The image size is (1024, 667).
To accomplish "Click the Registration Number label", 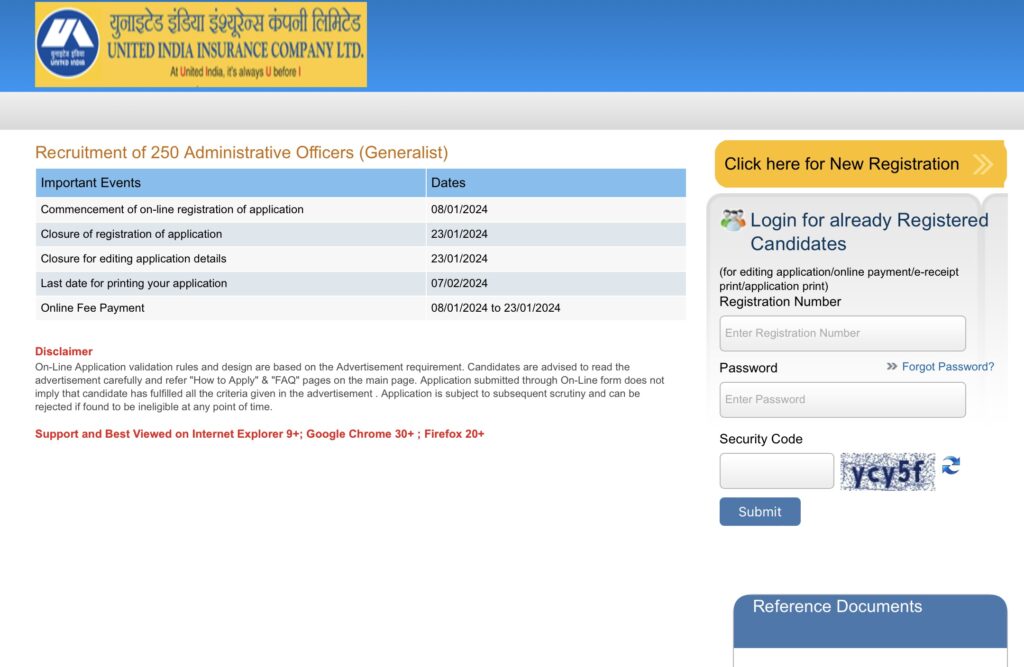I will (780, 302).
